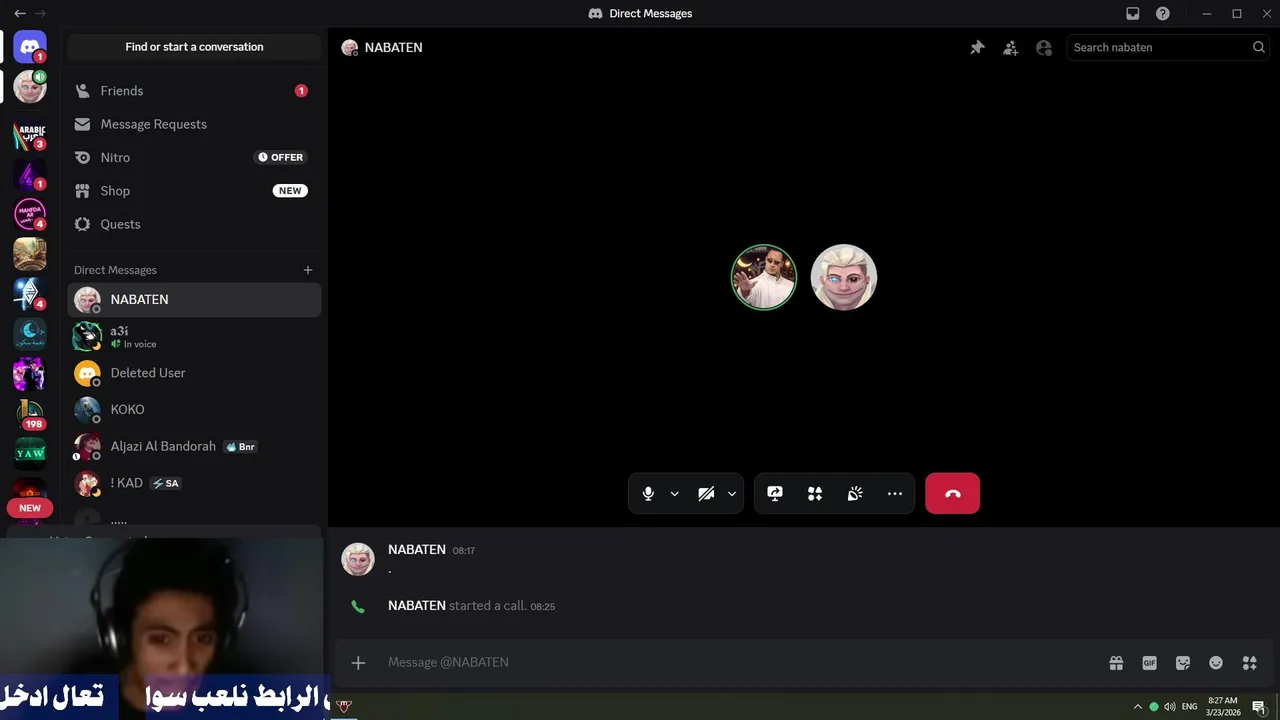Screen dimensions: 1280x720
Task: Open the taskbar clock 8:27 AM
Action: point(1223,707)
